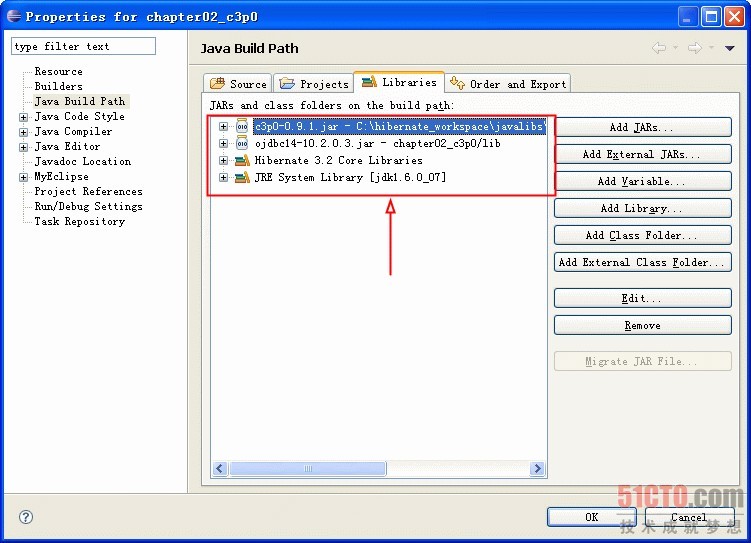Click the ojdbc14-10.2.0.3.jar jar icon

[242, 143]
